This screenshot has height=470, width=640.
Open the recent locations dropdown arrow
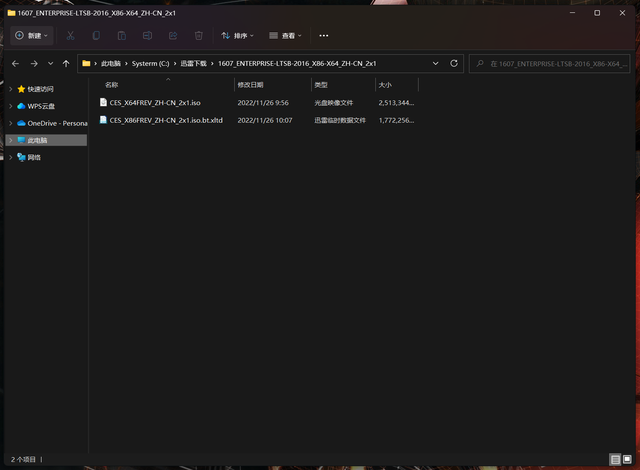tap(51, 64)
